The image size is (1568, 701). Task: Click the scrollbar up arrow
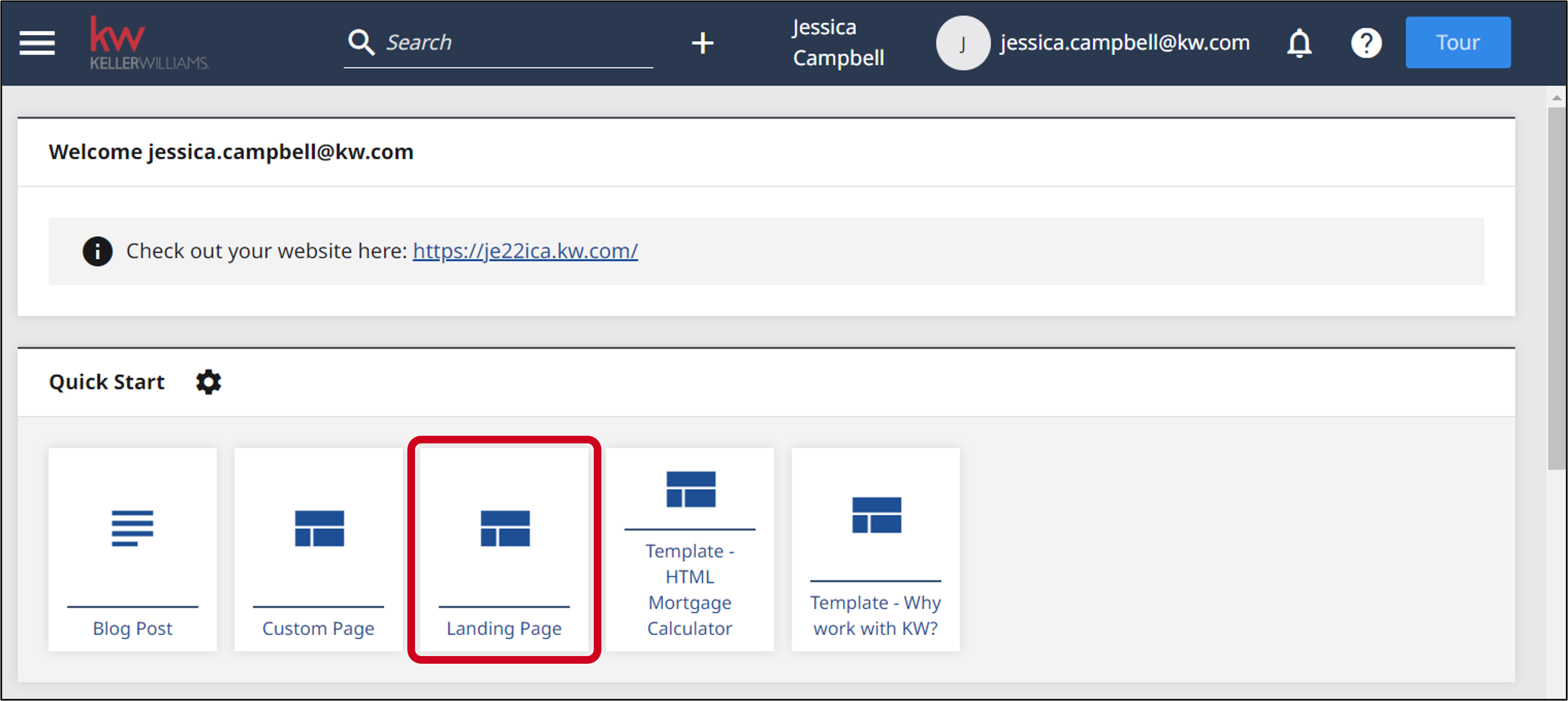click(1557, 98)
